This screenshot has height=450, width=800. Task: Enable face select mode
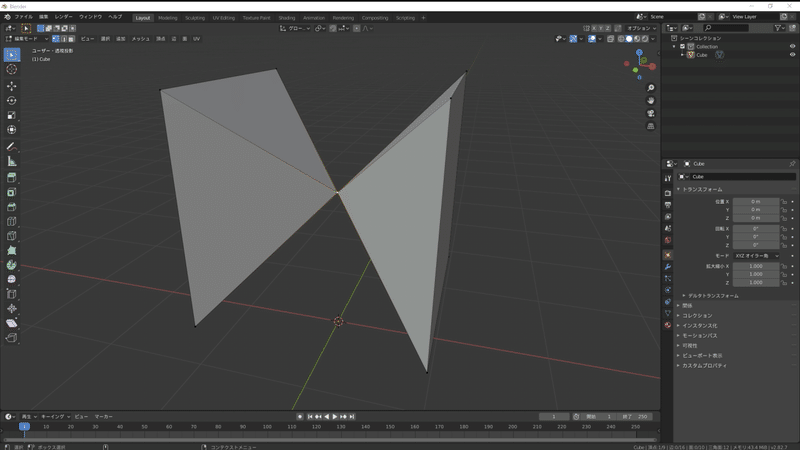pos(71,39)
